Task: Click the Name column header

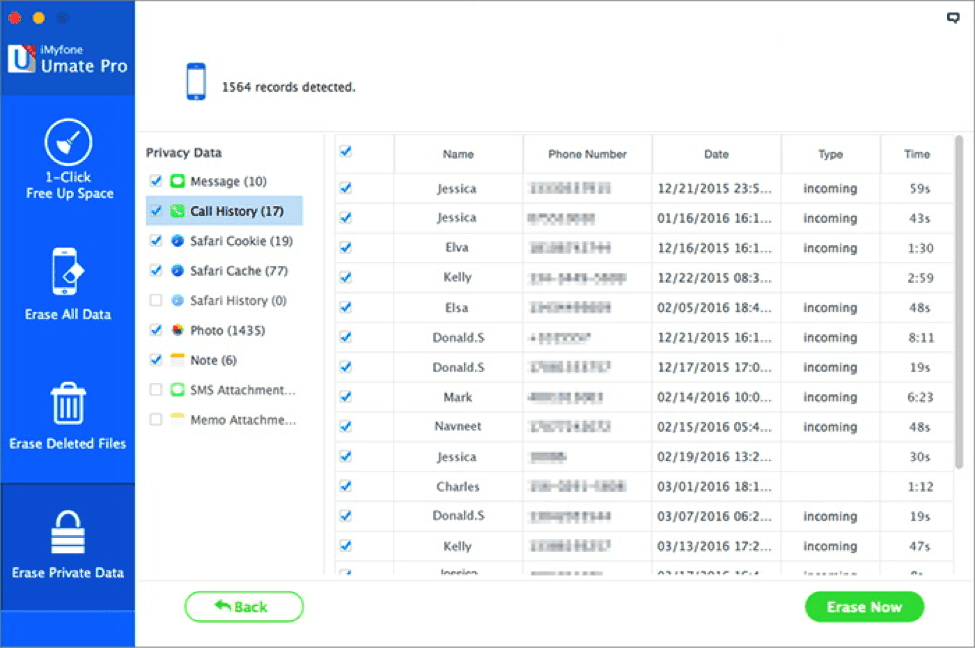Action: [x=458, y=154]
